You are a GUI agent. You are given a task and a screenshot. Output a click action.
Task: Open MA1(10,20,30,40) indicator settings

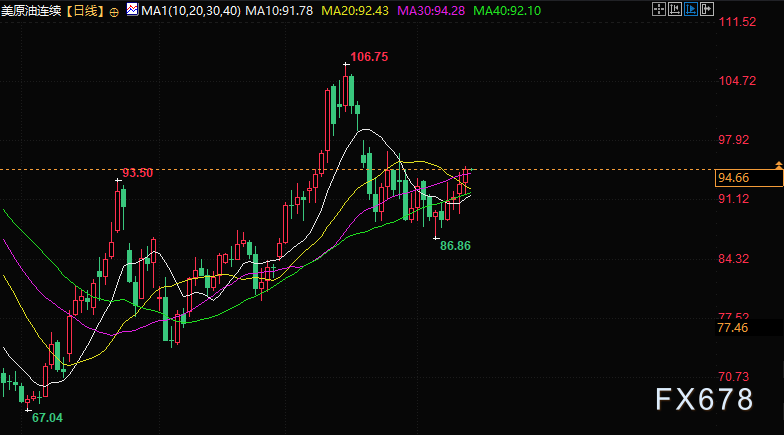click(x=190, y=10)
